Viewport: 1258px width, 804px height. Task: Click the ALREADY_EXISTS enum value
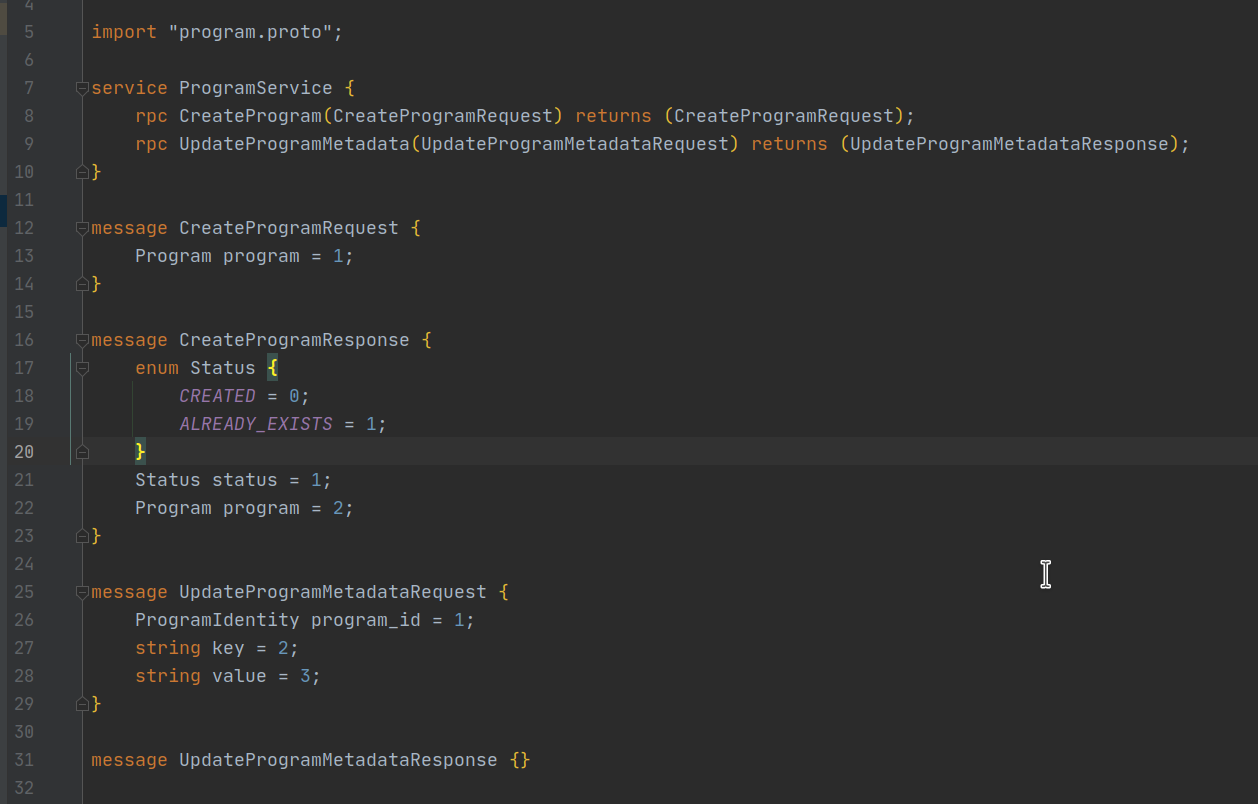[256, 424]
